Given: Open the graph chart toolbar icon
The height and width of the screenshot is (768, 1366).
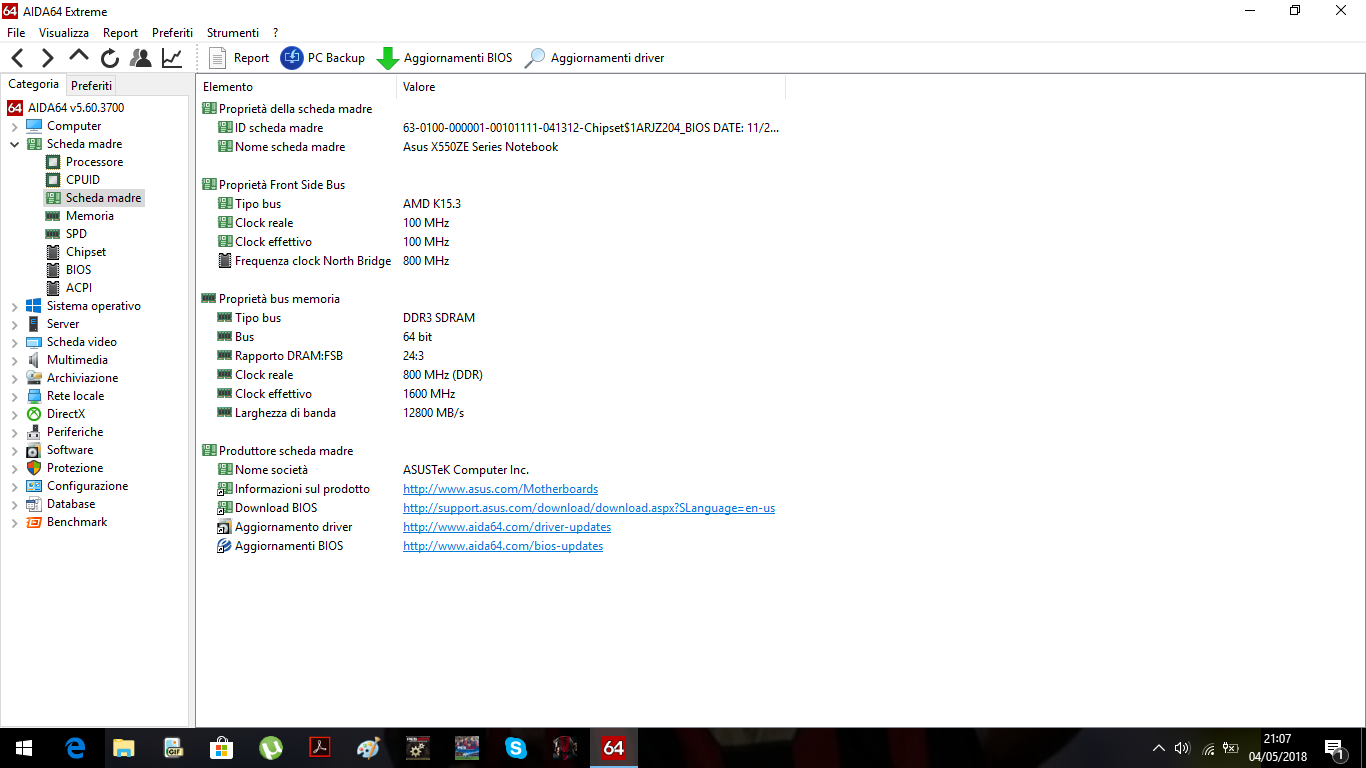Looking at the screenshot, I should 172,58.
